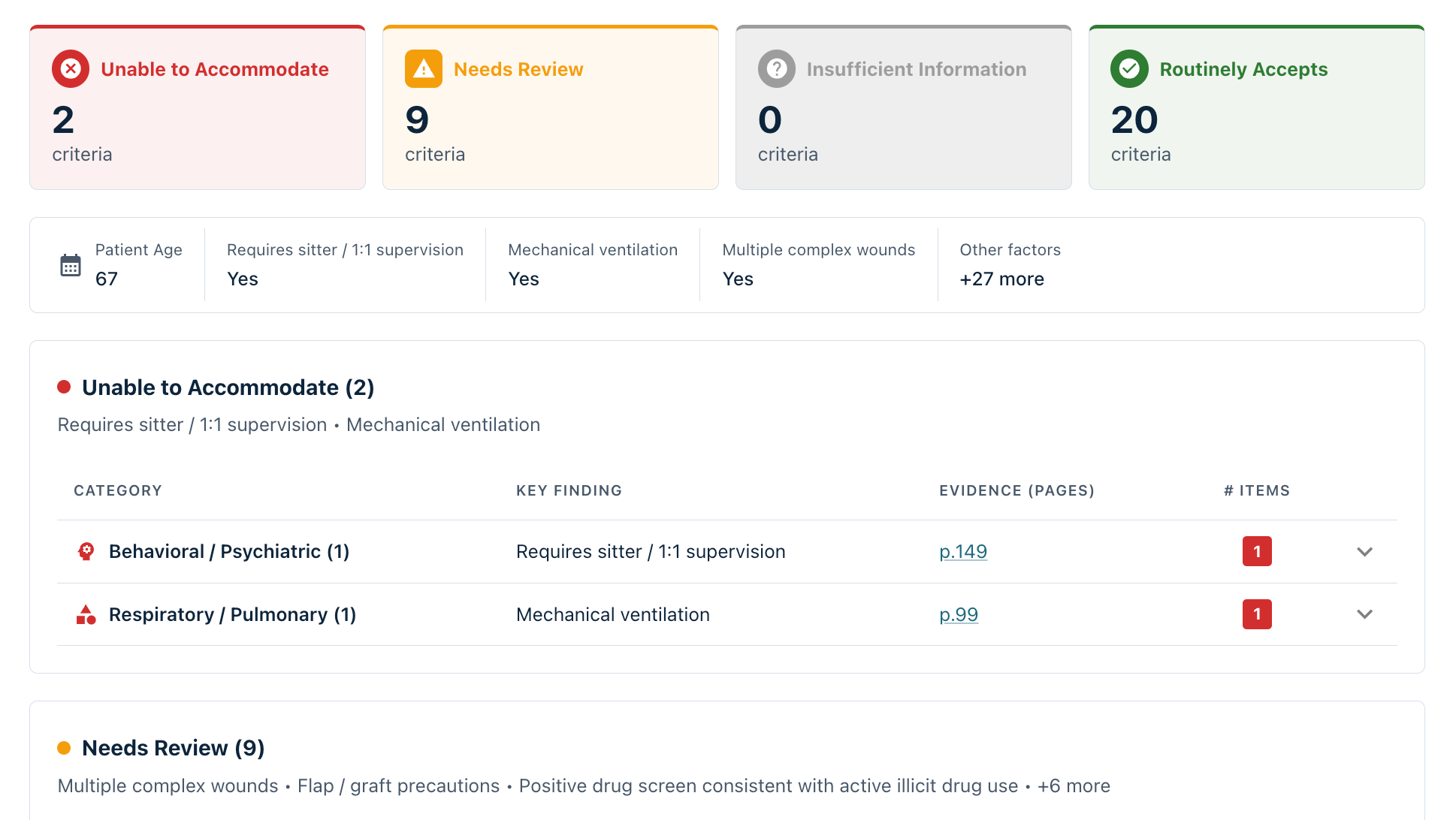The image size is (1456, 820).
Task: Select the Unable to Accommodate summary card title
Action: coord(215,69)
